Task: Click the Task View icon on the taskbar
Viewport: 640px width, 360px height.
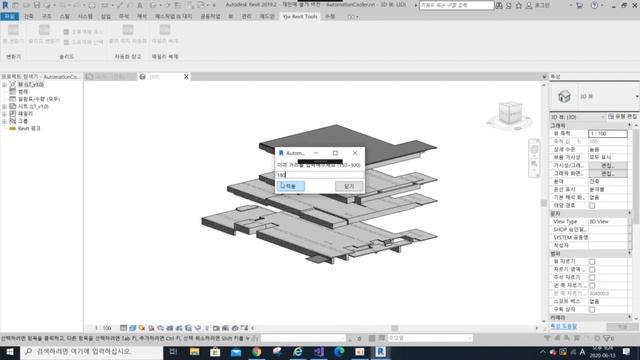Action: point(173,352)
